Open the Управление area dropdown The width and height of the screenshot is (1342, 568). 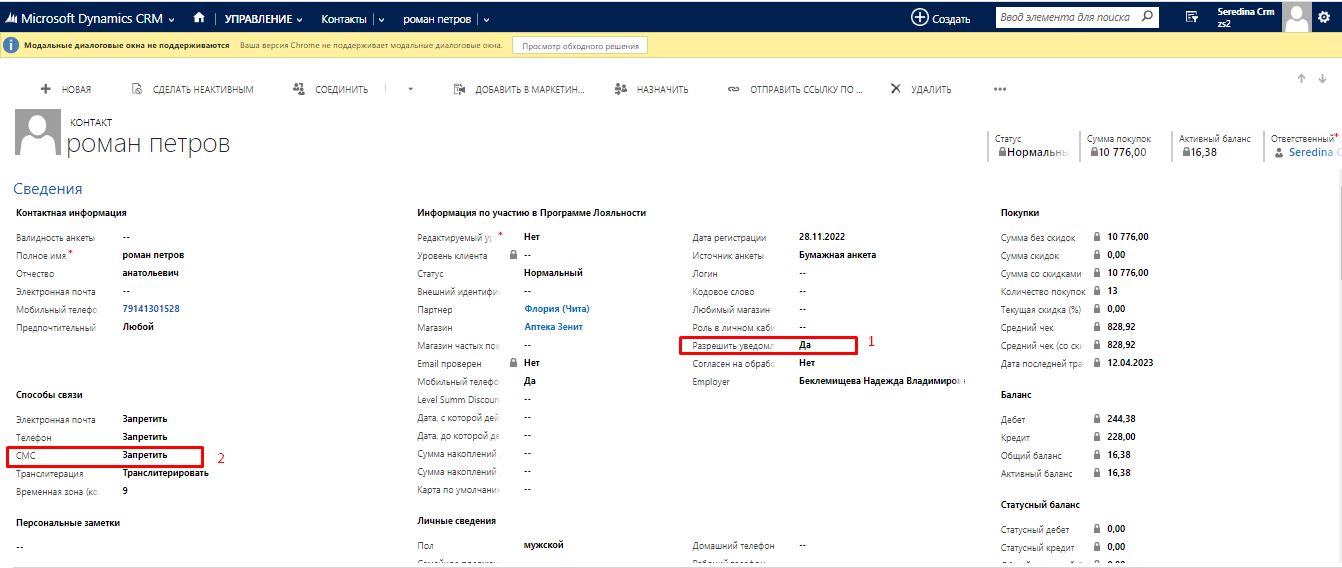click(263, 18)
